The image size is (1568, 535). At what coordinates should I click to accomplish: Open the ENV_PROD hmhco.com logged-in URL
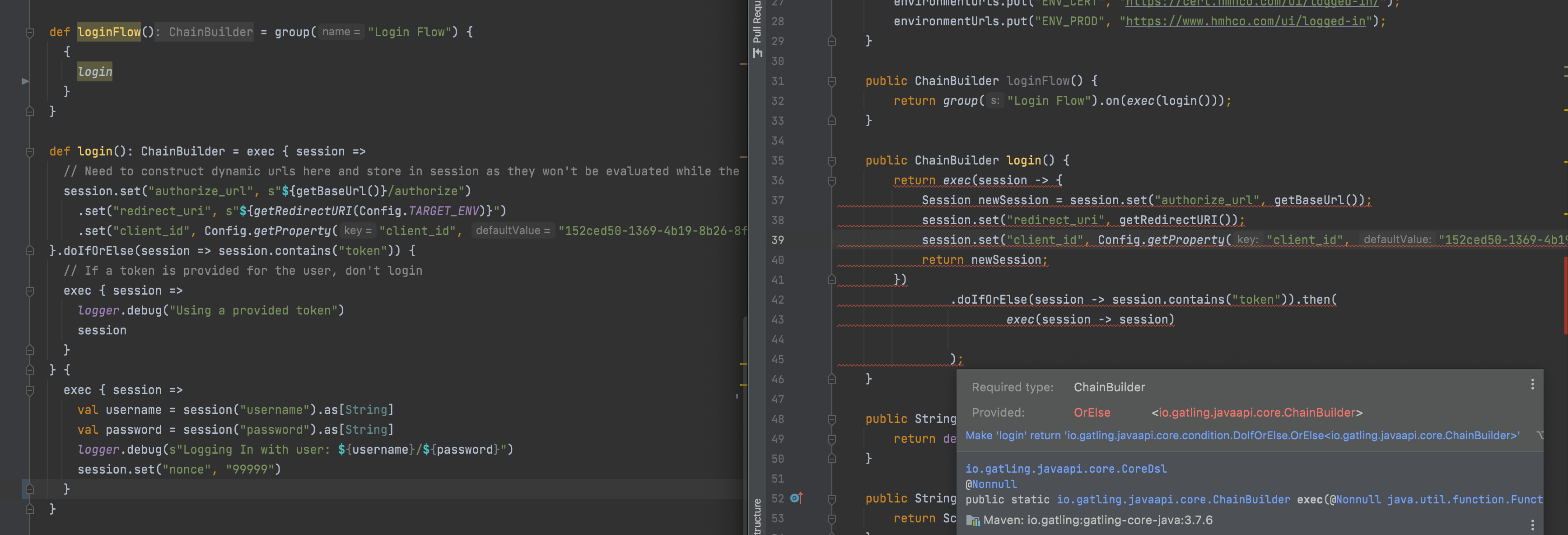pyautogui.click(x=1246, y=21)
